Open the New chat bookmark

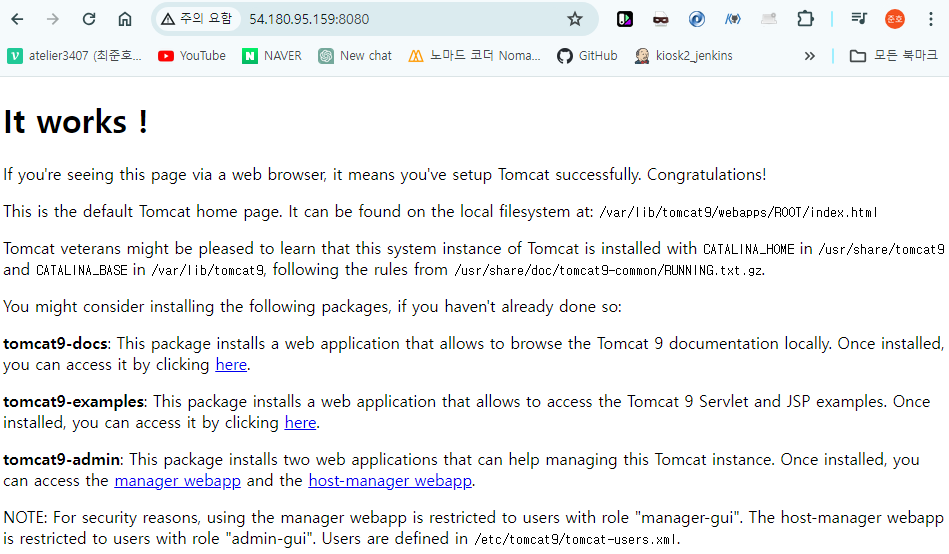tap(355, 56)
